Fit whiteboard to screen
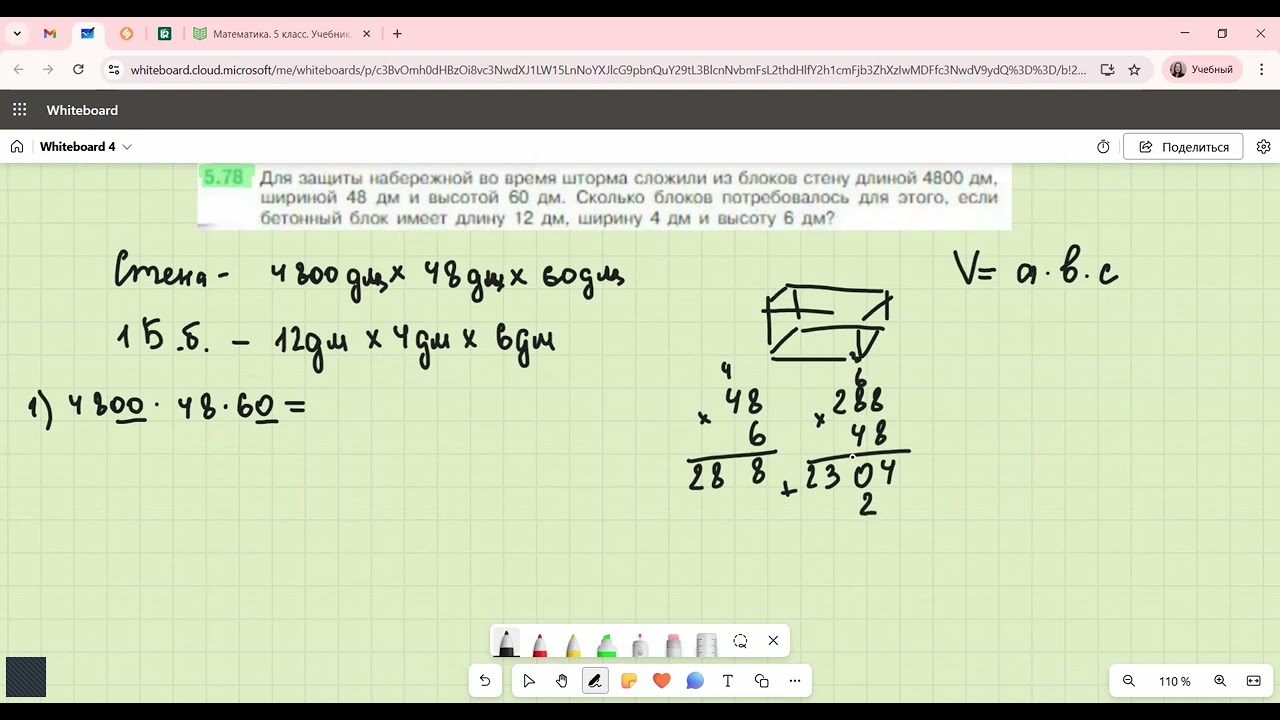 coord(1254,681)
